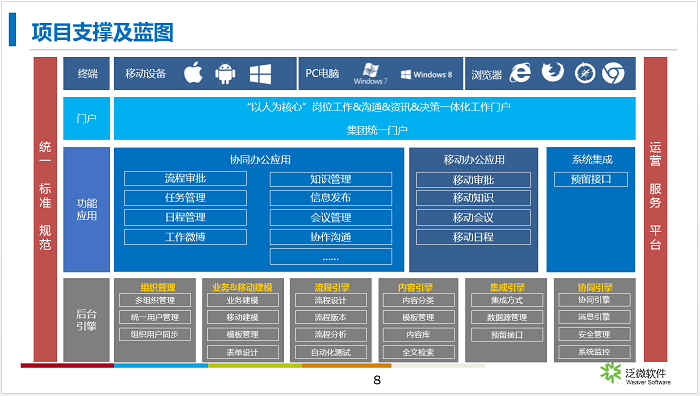Click the 消息引擎 box

[594, 317]
